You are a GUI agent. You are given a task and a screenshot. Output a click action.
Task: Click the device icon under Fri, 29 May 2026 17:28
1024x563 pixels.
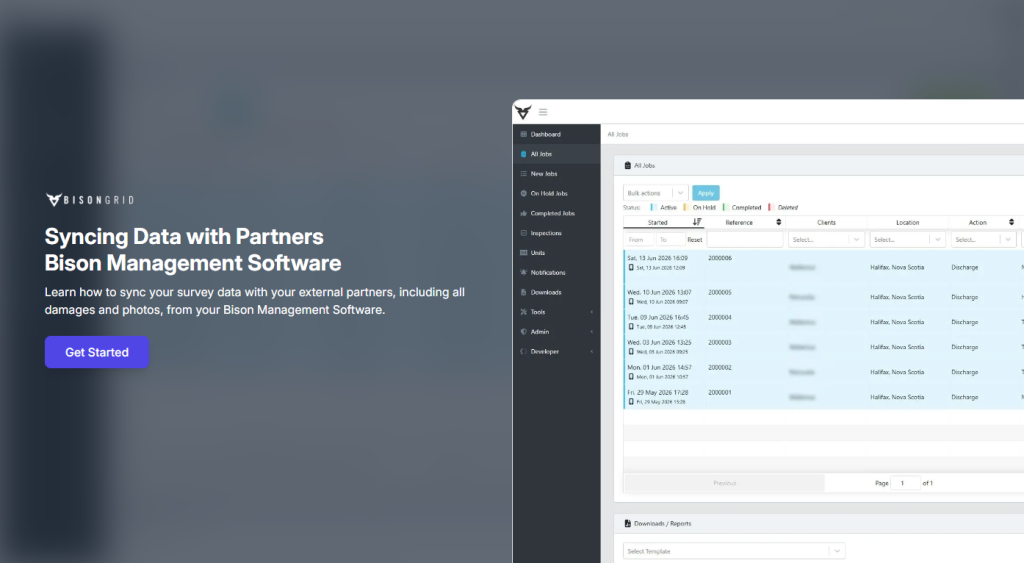click(631, 402)
